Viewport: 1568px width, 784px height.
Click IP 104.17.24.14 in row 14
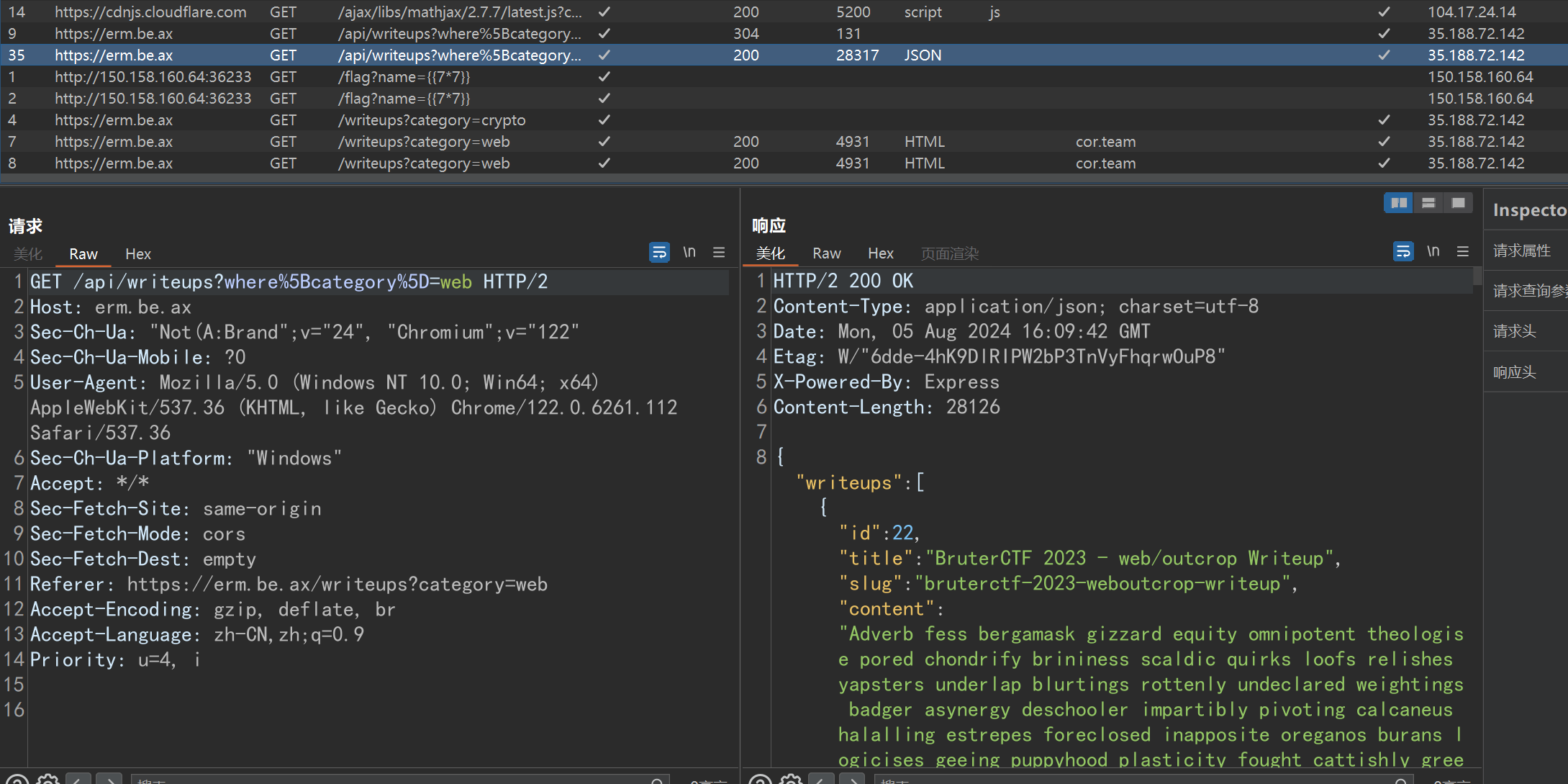click(x=1472, y=12)
